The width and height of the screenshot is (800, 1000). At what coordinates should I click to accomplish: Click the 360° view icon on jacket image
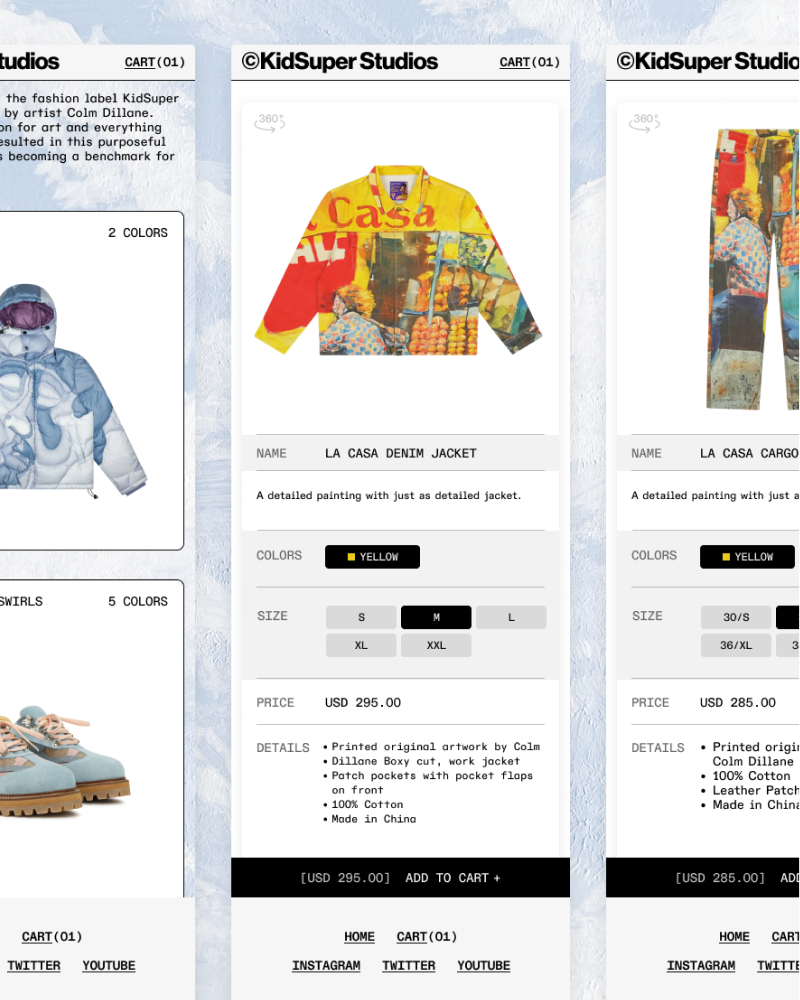click(269, 122)
